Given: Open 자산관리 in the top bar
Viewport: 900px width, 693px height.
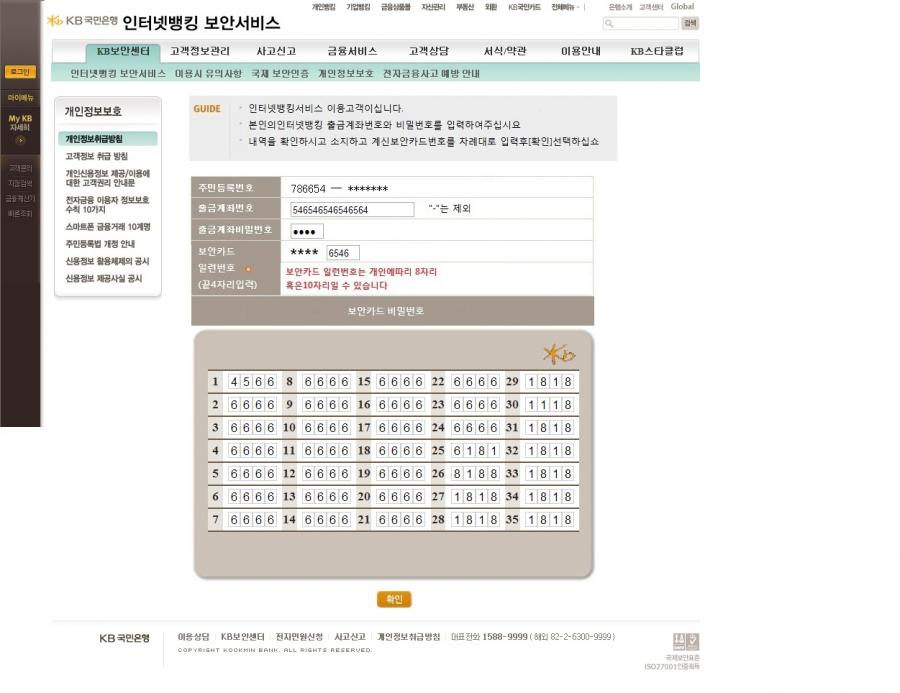Looking at the screenshot, I should [433, 7].
